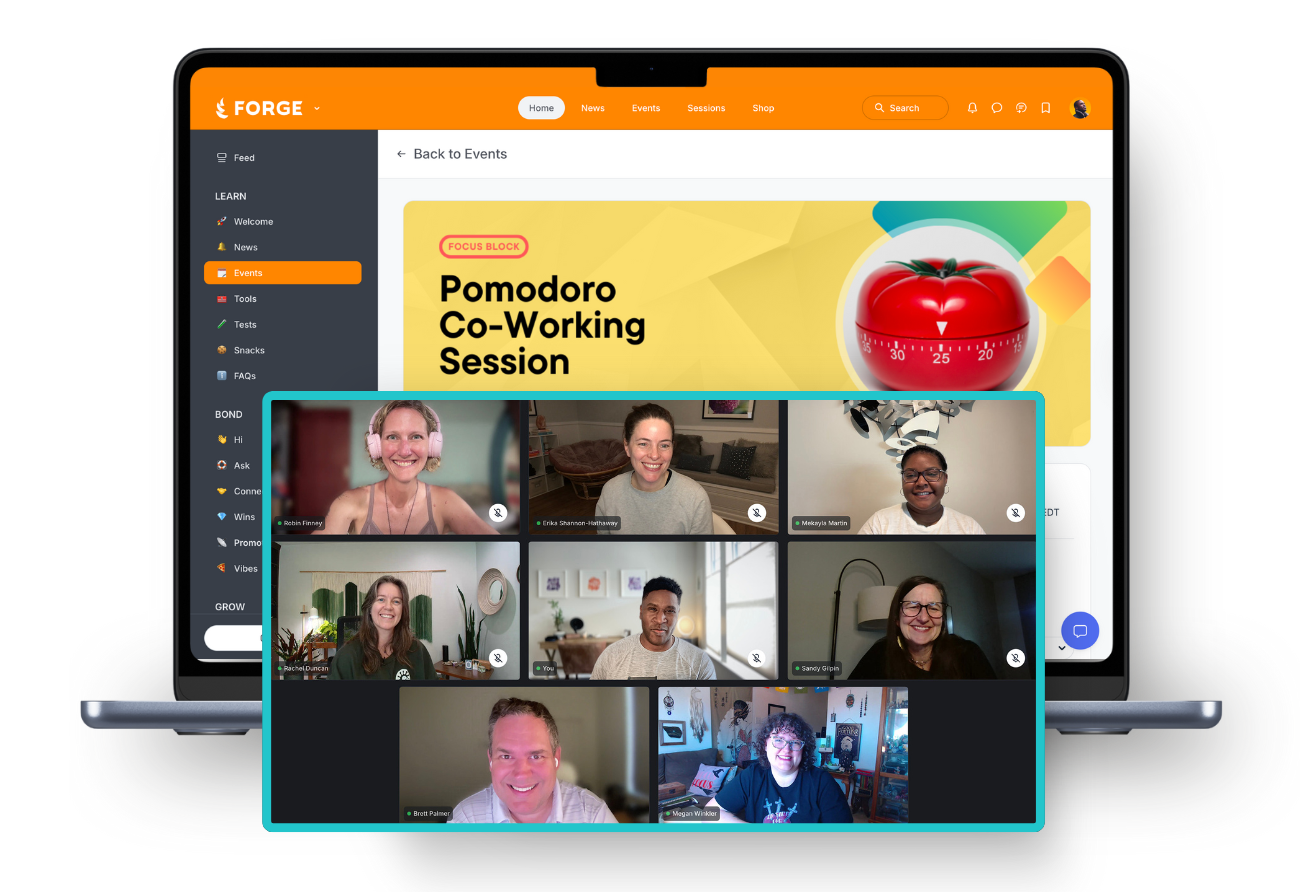This screenshot has height=892, width=1300.
Task: Select Mekayla Martin's video tile
Action: point(911,465)
